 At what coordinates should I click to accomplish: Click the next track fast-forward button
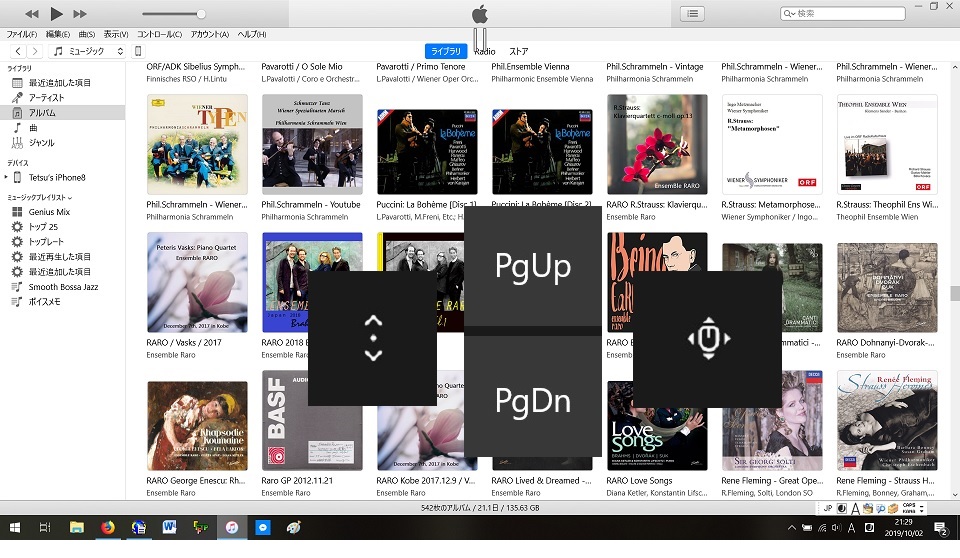[80, 13]
